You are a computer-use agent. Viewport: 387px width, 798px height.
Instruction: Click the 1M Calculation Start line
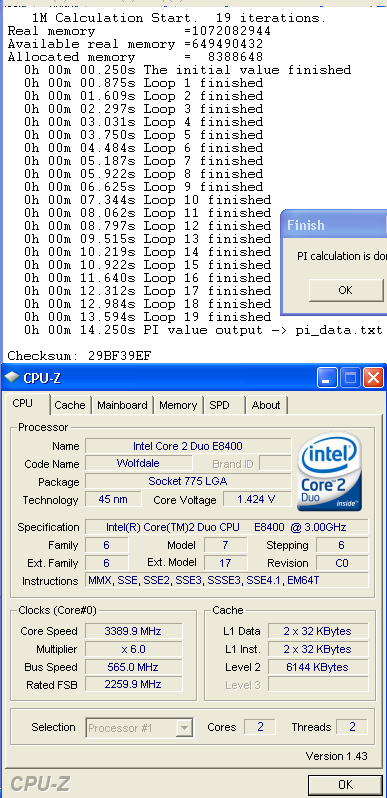(x=178, y=18)
